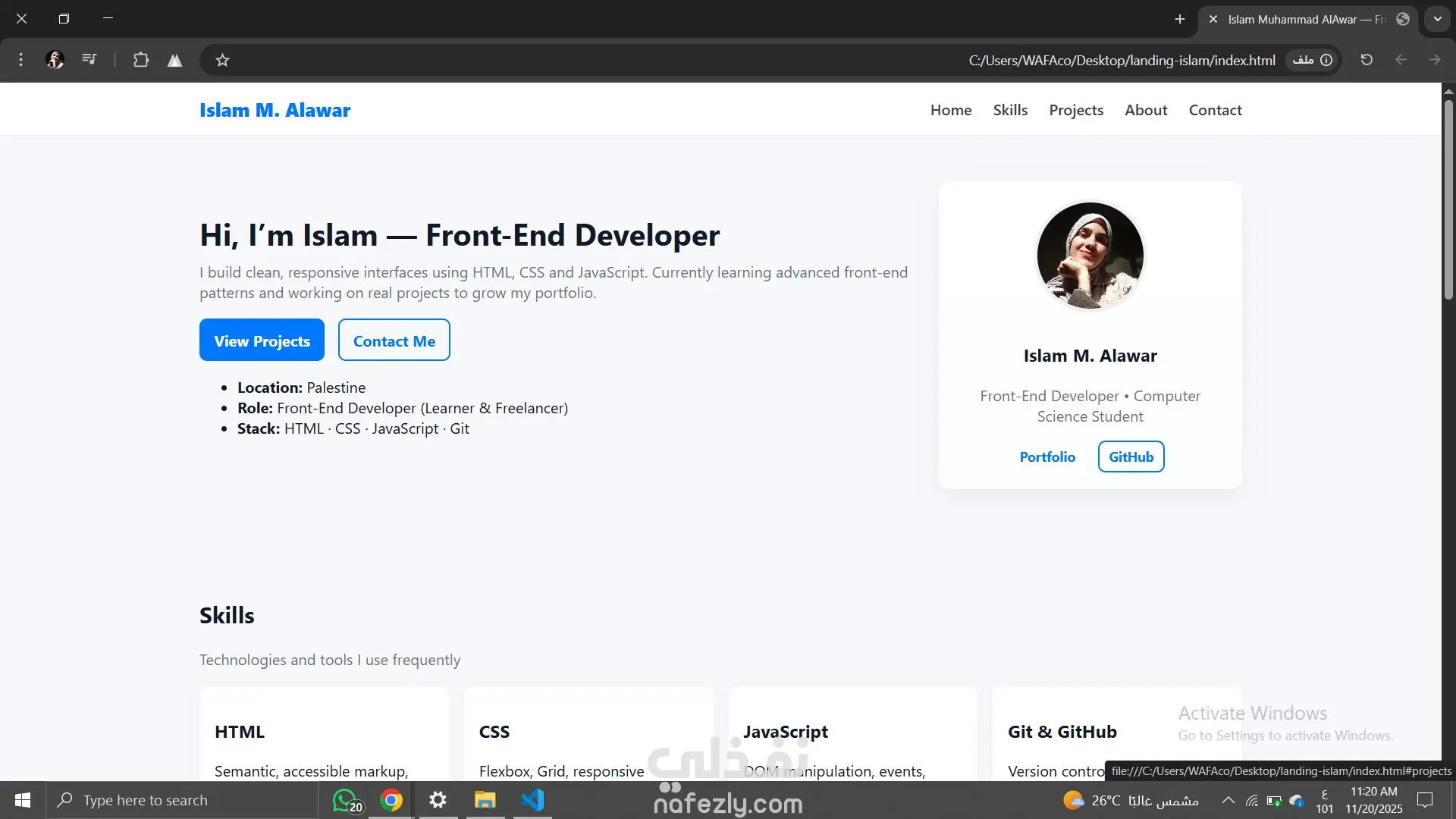Open the media control playlist icon
Viewport: 1456px width, 819px height.
pyautogui.click(x=89, y=59)
